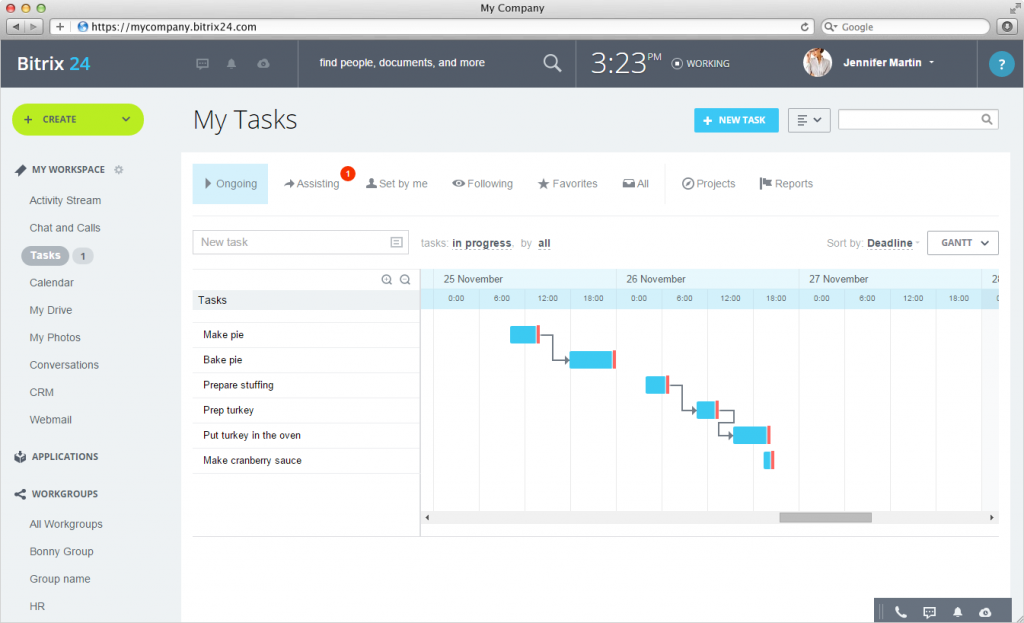Open the GANTT view dropdown
The height and width of the screenshot is (623, 1024).
coord(962,243)
